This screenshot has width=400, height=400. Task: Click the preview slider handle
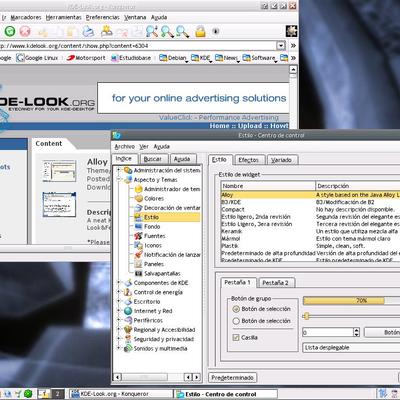click(x=307, y=316)
